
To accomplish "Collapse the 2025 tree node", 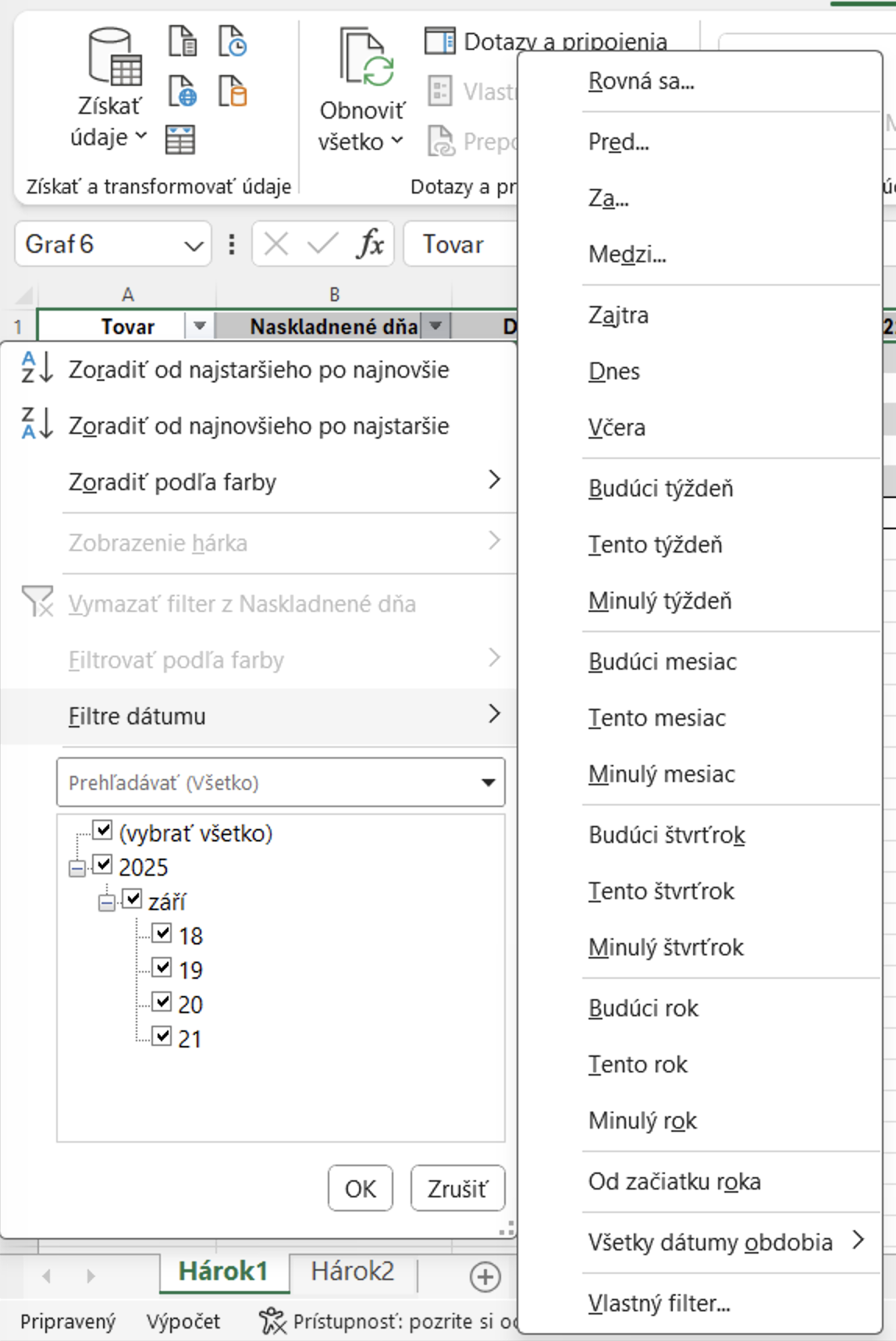I will tap(77, 867).
